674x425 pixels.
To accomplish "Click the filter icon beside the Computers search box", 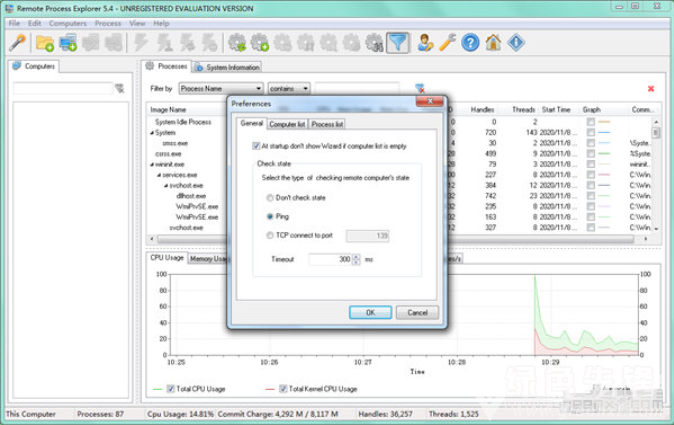I will tap(120, 89).
